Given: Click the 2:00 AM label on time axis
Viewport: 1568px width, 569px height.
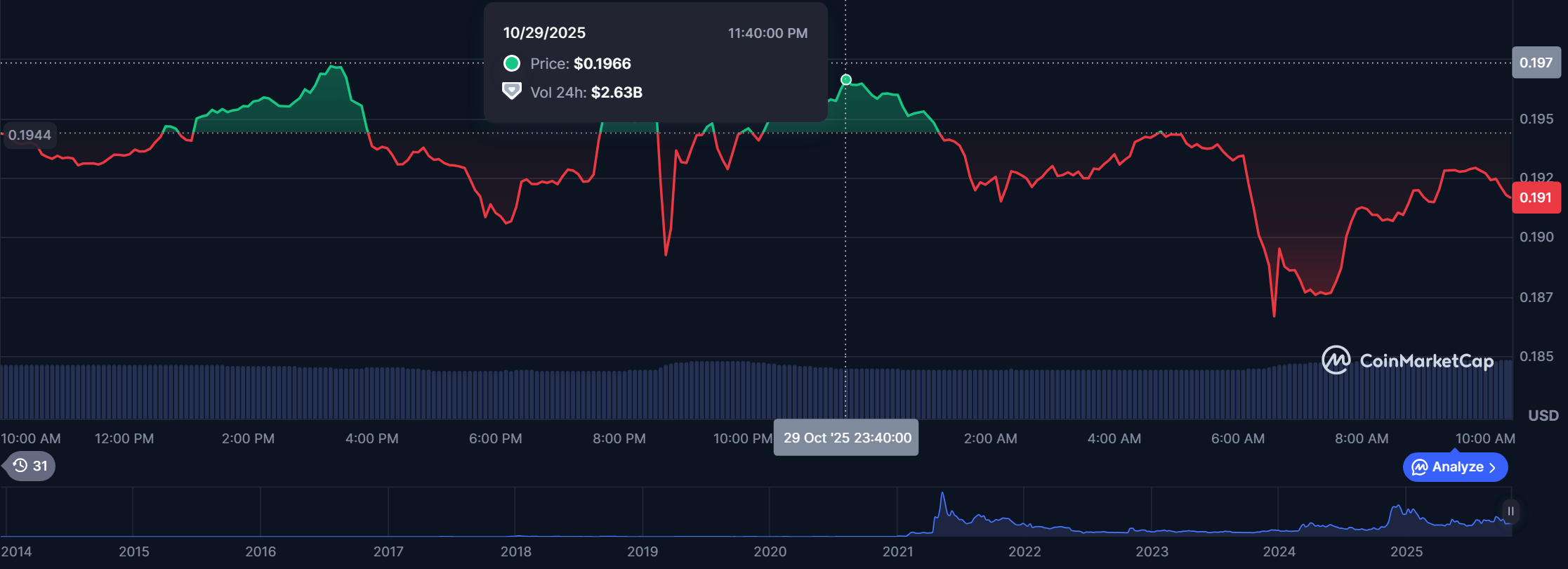Looking at the screenshot, I should coord(990,438).
